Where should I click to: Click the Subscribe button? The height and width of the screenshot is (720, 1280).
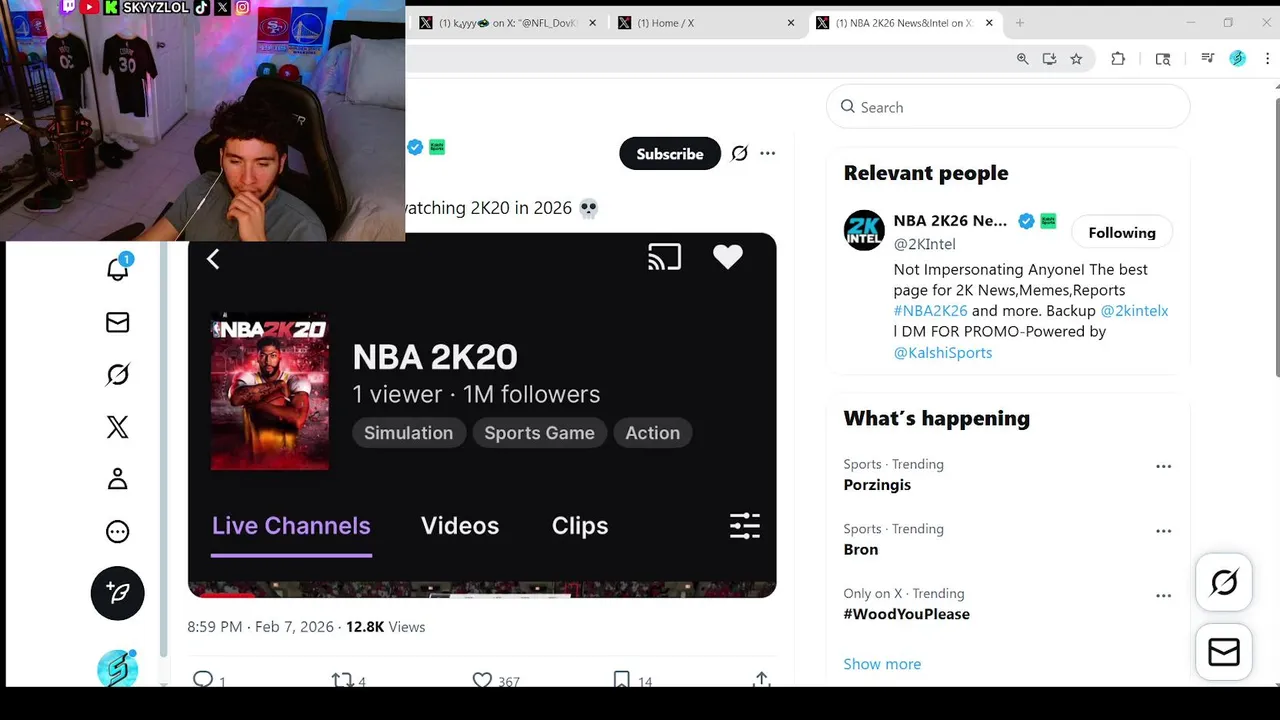670,153
